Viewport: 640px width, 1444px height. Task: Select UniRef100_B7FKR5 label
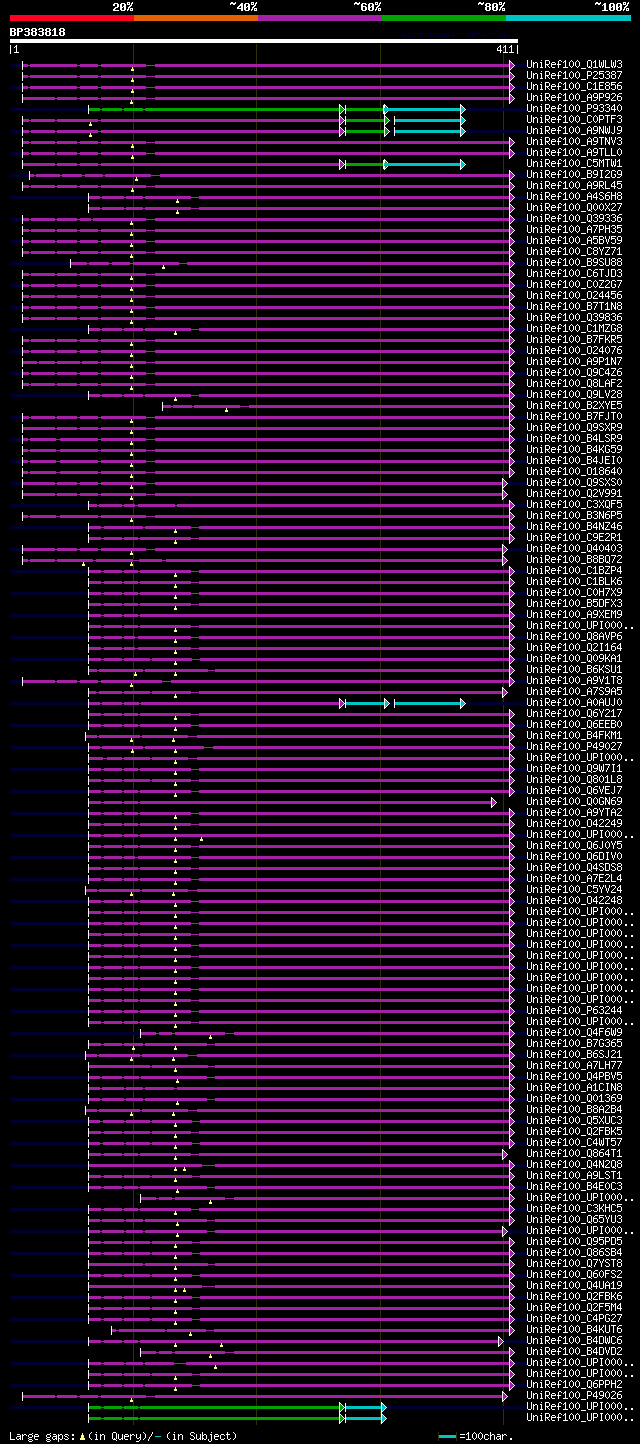tap(574, 339)
